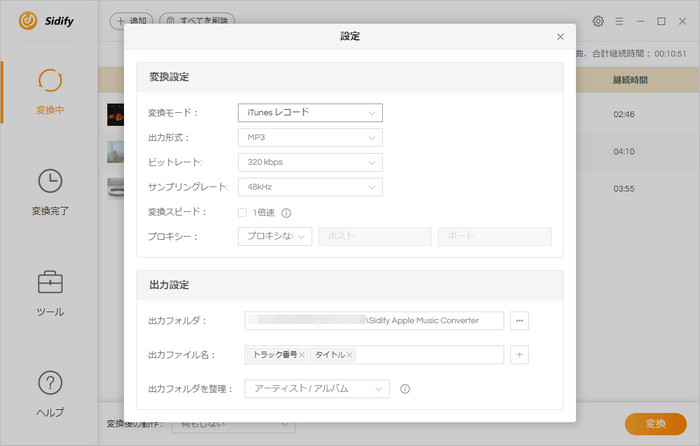The width and height of the screenshot is (700, 446).
Task: Remove the タイトル tag
Action: pyautogui.click(x=350, y=355)
